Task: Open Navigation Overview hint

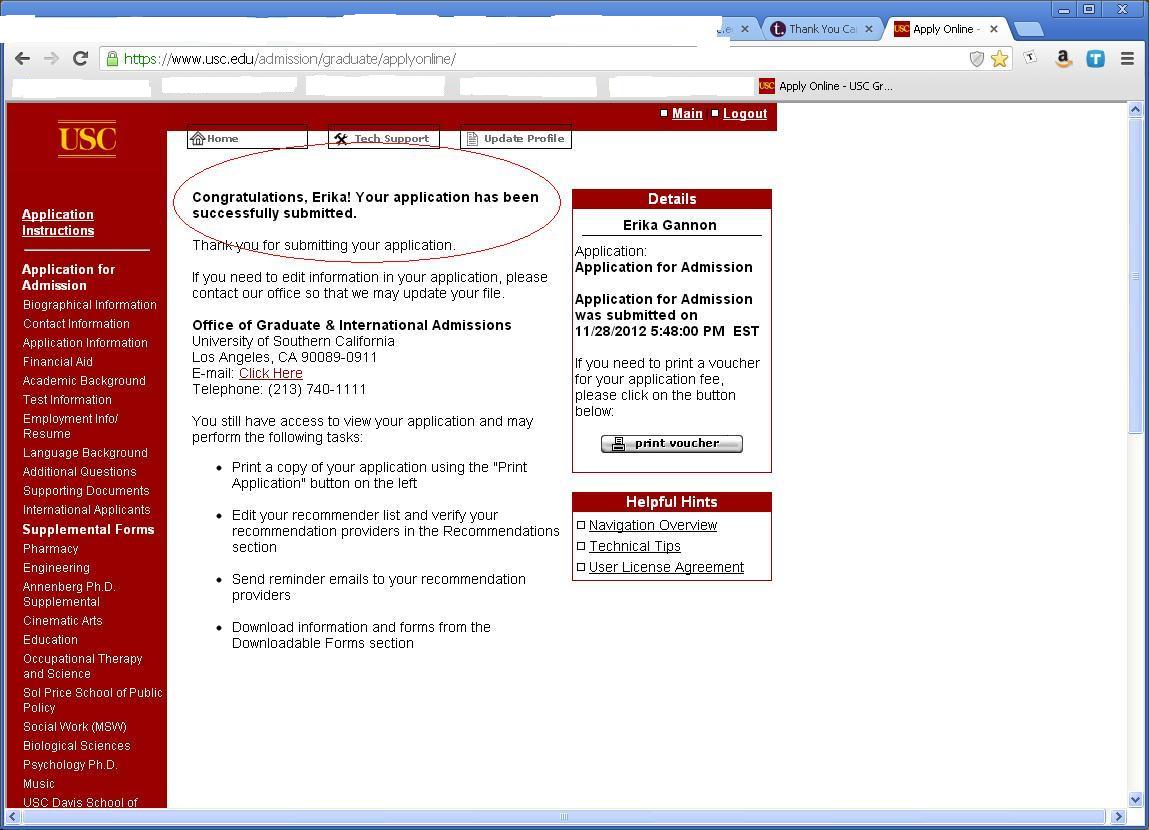Action: [x=652, y=525]
